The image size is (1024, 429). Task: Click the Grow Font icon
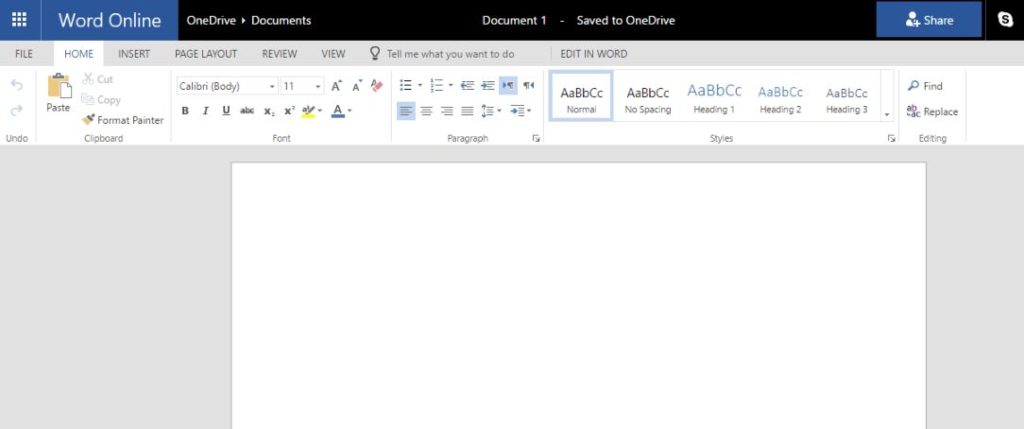336,86
